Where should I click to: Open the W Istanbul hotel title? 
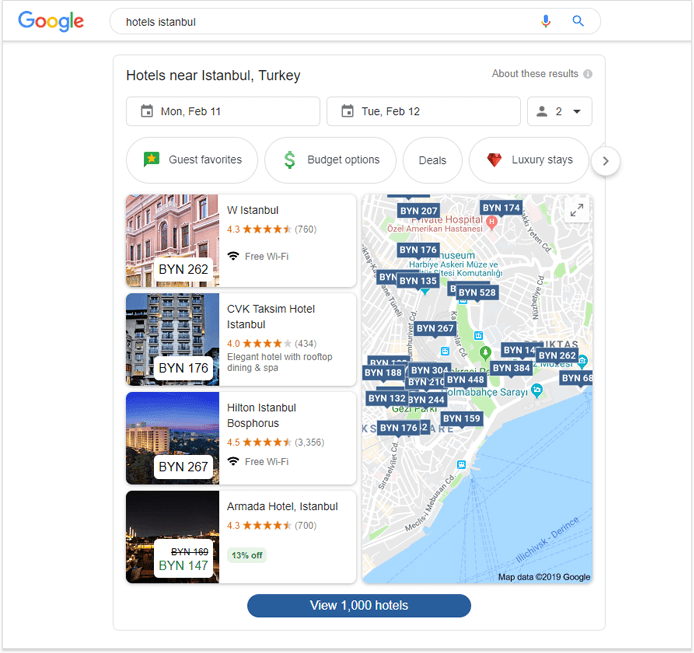pyautogui.click(x=253, y=210)
